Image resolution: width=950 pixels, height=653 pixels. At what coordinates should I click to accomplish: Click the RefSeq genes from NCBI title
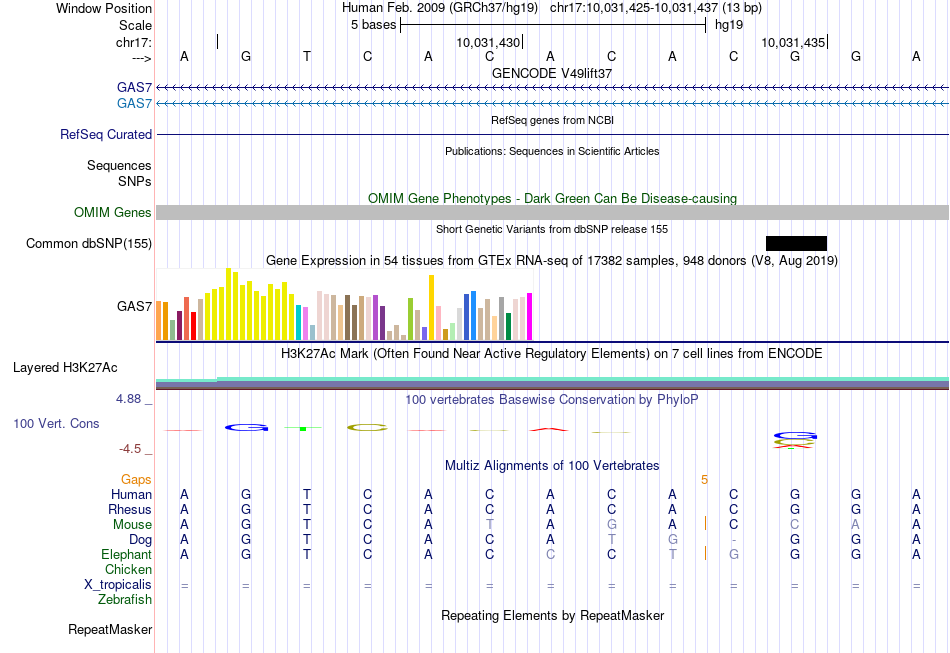coord(553,120)
